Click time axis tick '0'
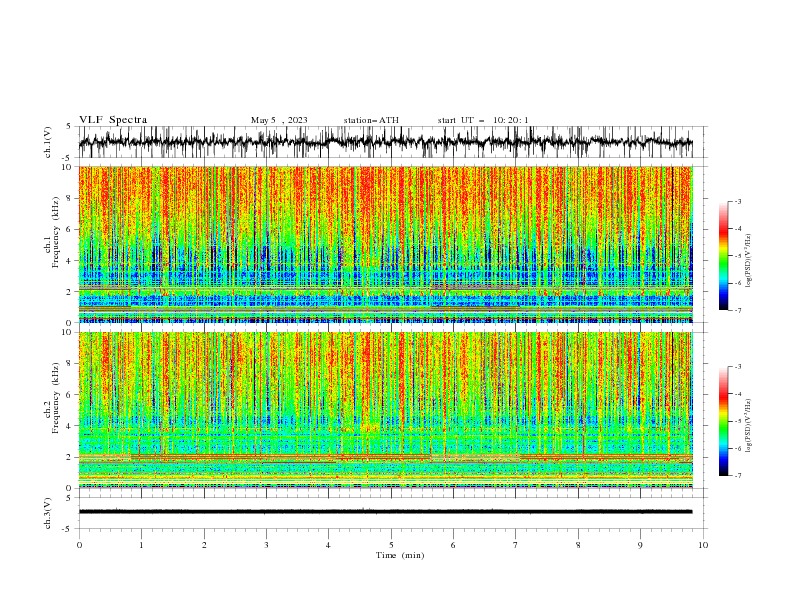Image resolution: width=792 pixels, height=612 pixels. [x=79, y=545]
